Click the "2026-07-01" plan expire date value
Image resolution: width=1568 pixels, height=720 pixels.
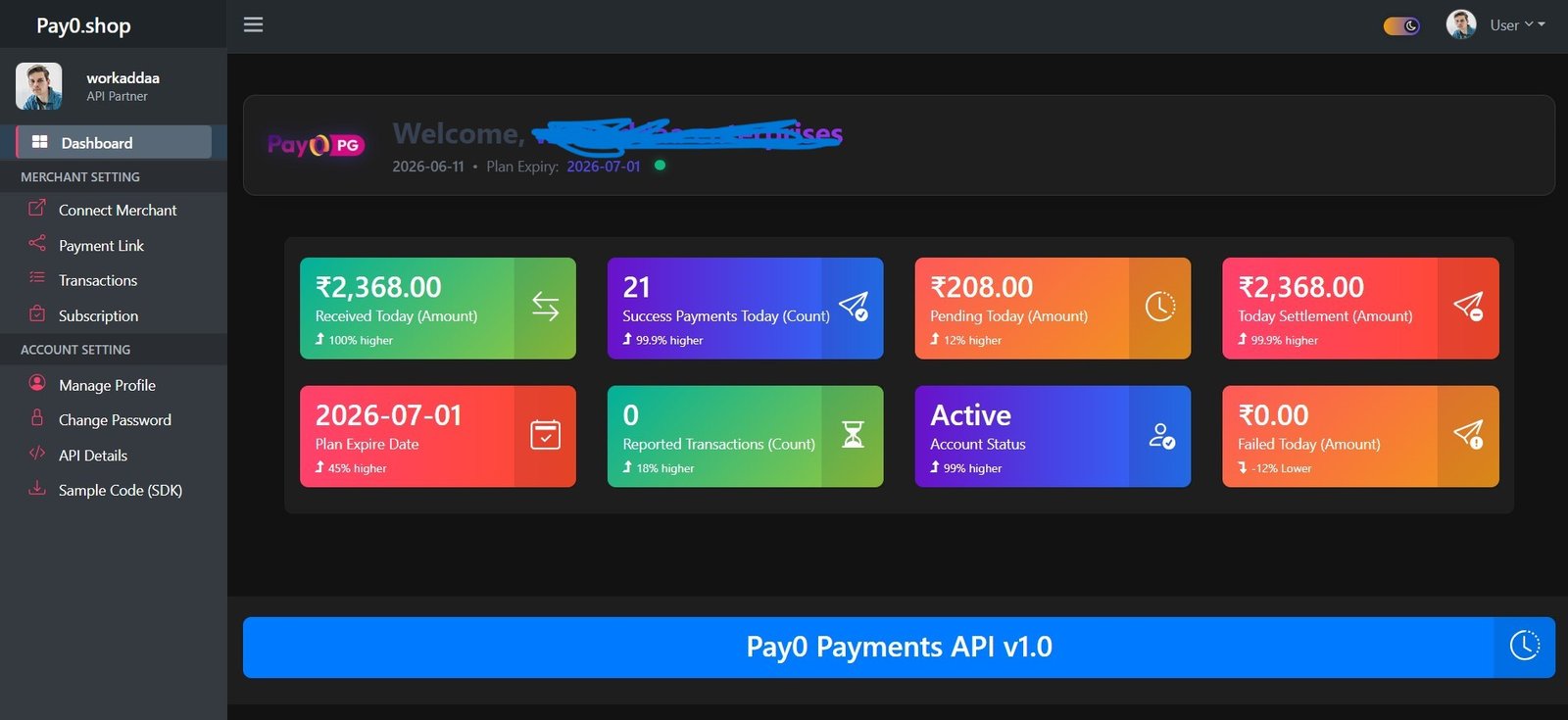click(x=388, y=415)
